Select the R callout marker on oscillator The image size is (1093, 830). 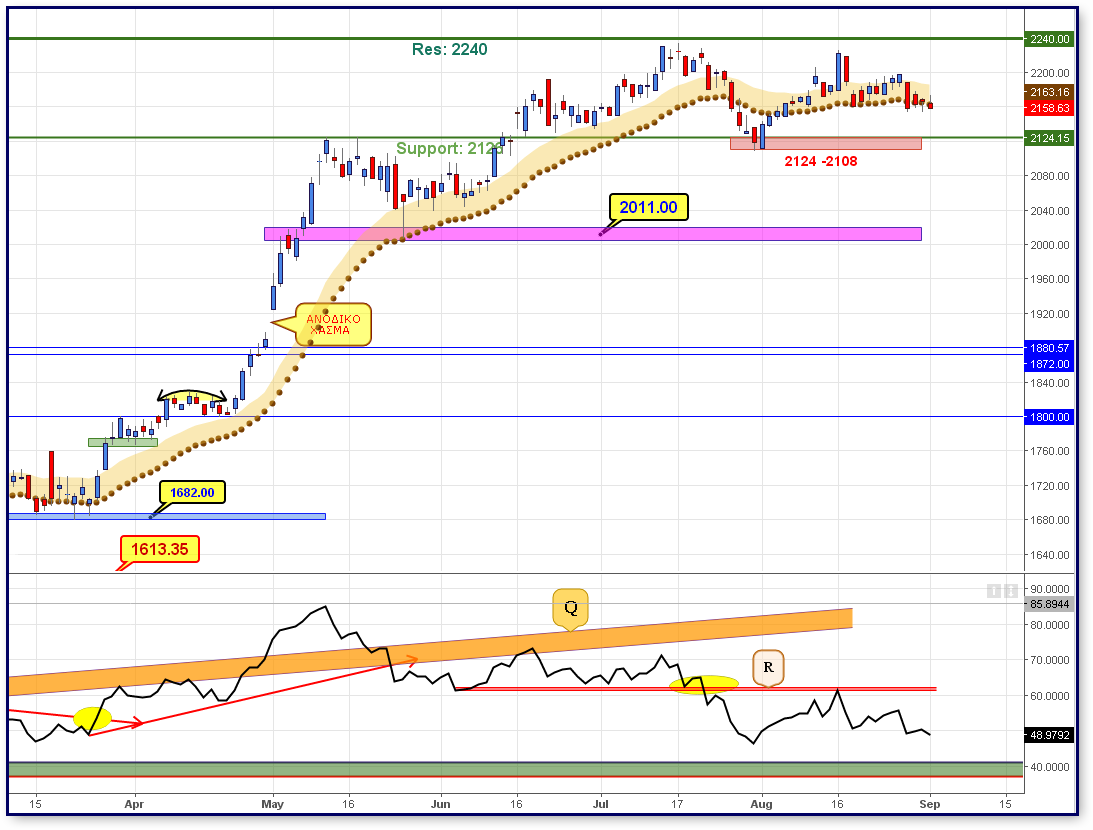click(x=768, y=668)
